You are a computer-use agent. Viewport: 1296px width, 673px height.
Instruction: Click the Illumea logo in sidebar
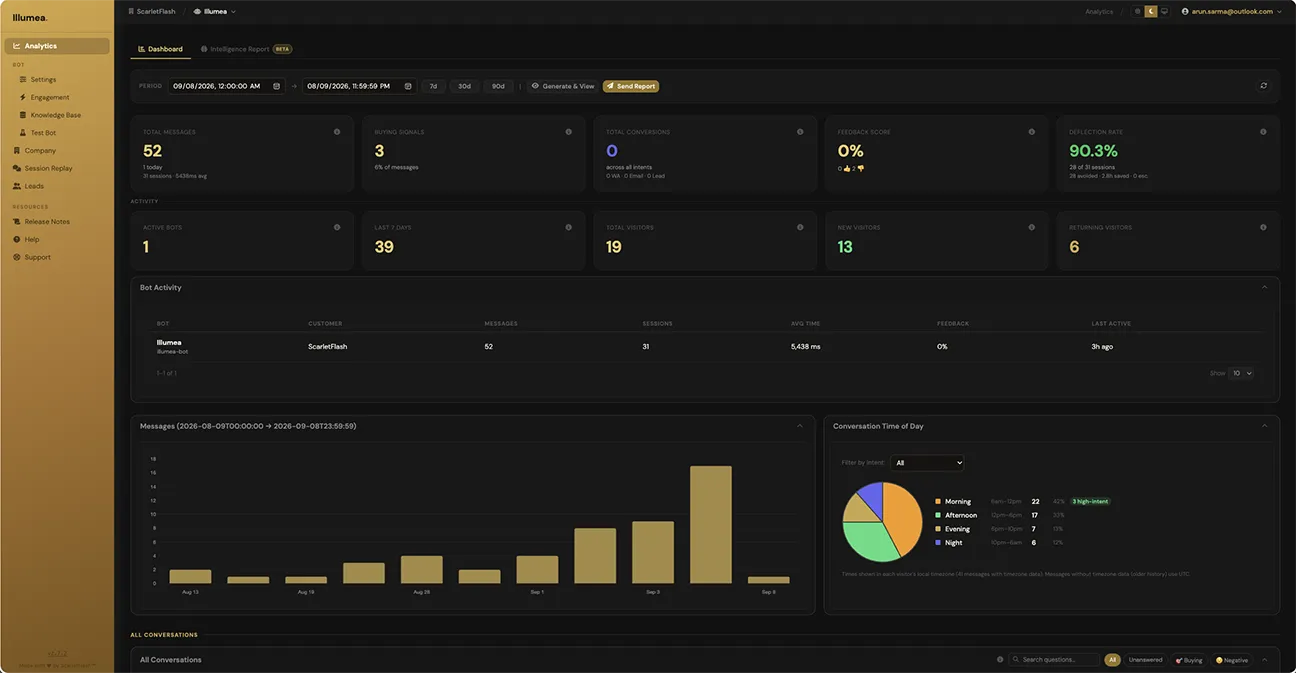[30, 17]
